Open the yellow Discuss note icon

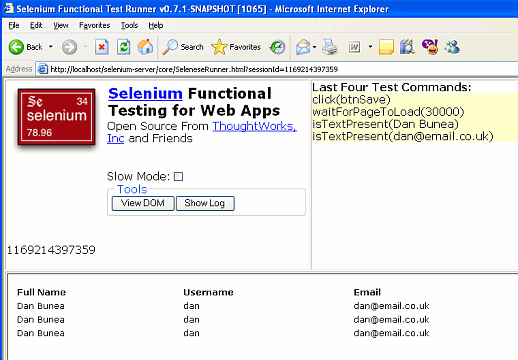pyautogui.click(x=386, y=47)
